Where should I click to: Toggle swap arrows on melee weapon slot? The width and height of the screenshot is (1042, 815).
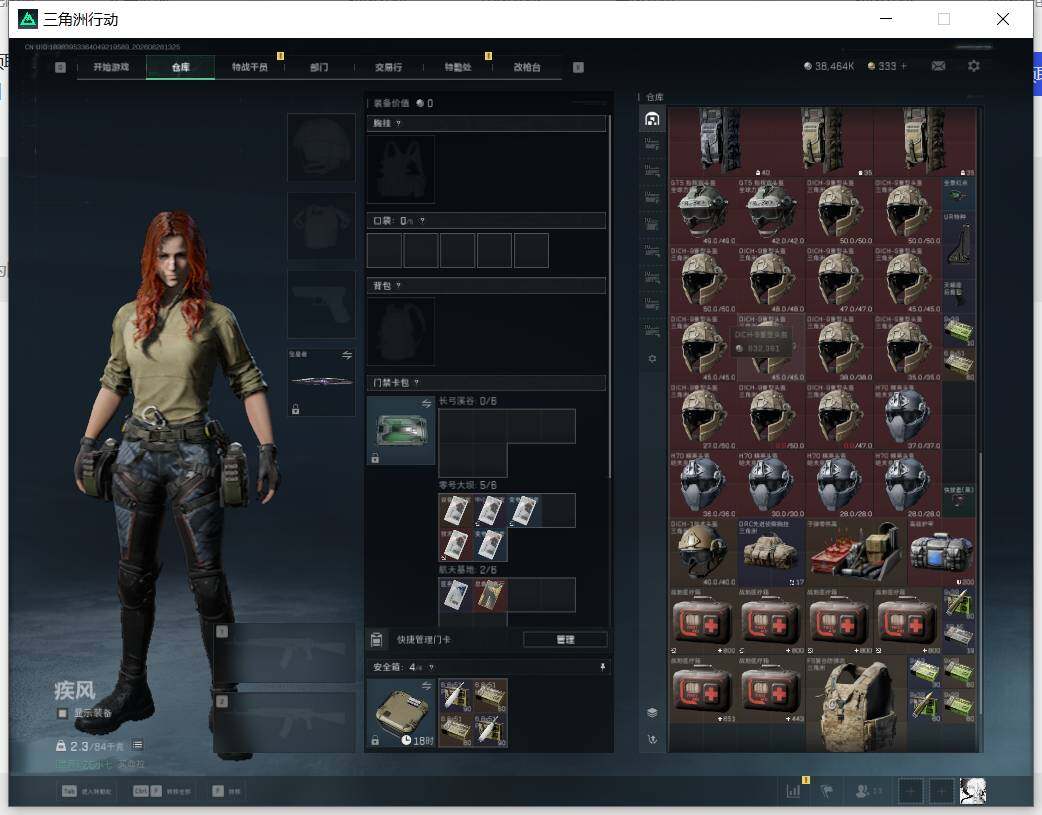click(x=347, y=356)
